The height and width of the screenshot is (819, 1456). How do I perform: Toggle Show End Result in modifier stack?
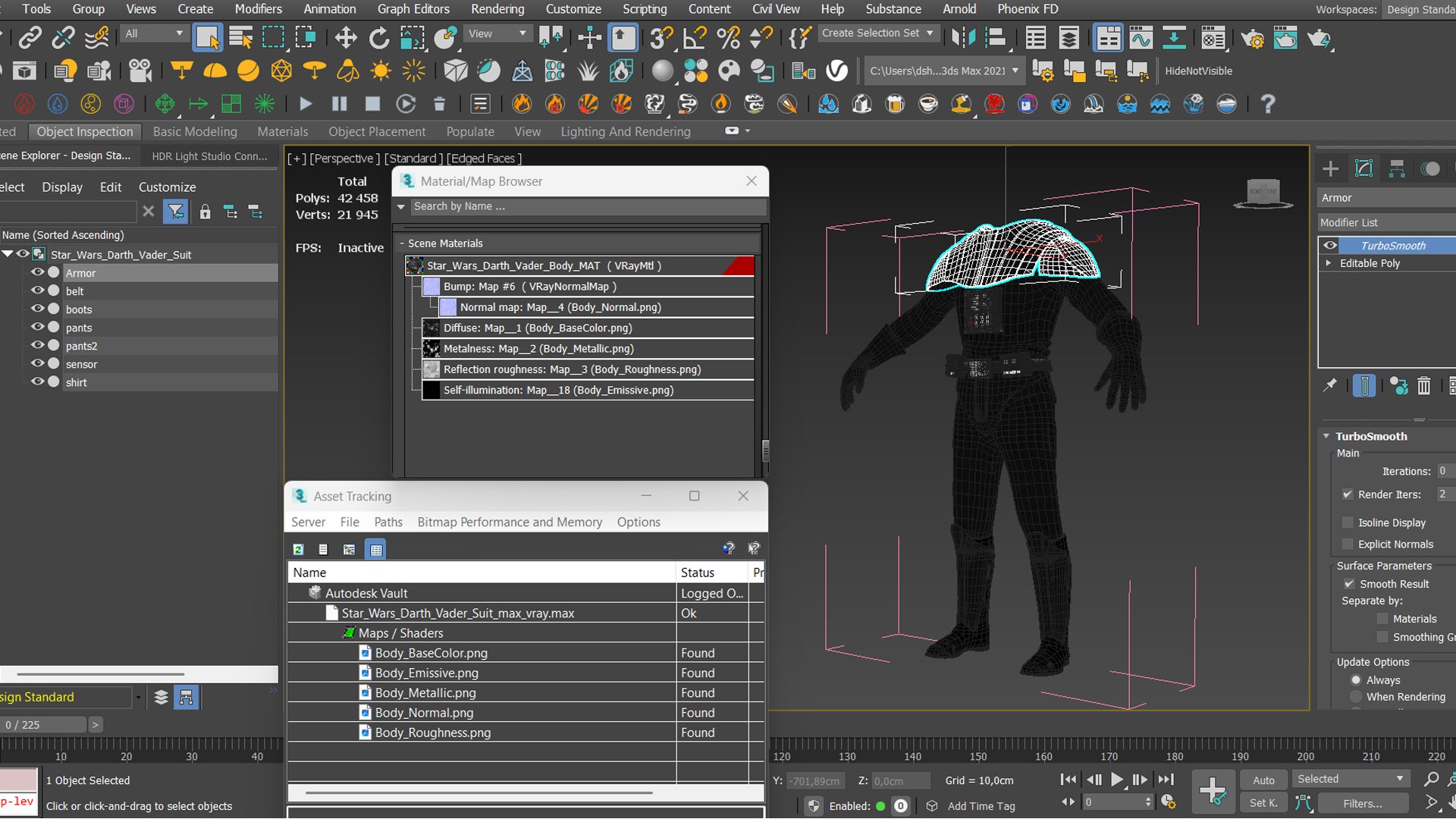pyautogui.click(x=1364, y=386)
